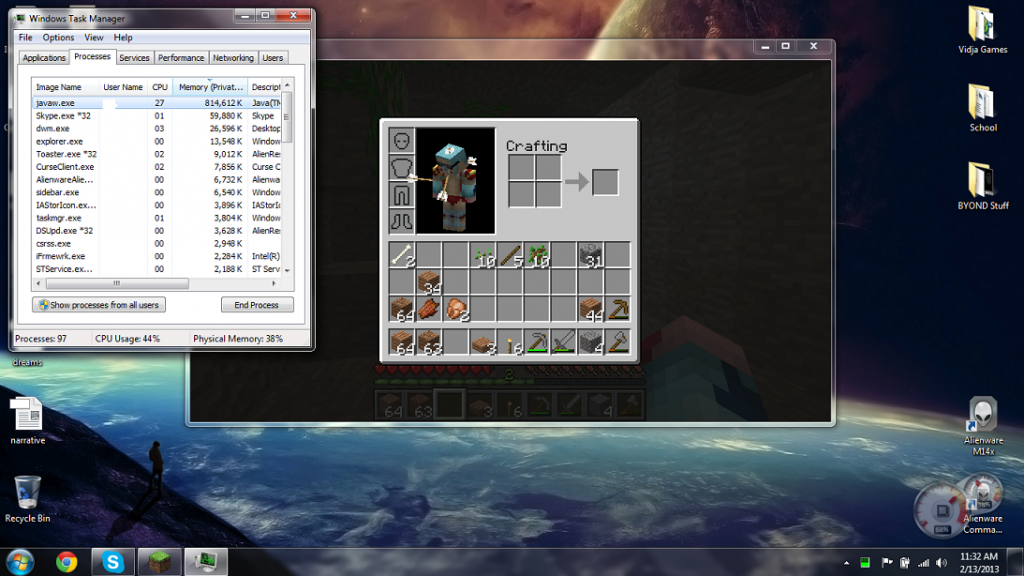Click the process list scroll up arrow

[287, 85]
